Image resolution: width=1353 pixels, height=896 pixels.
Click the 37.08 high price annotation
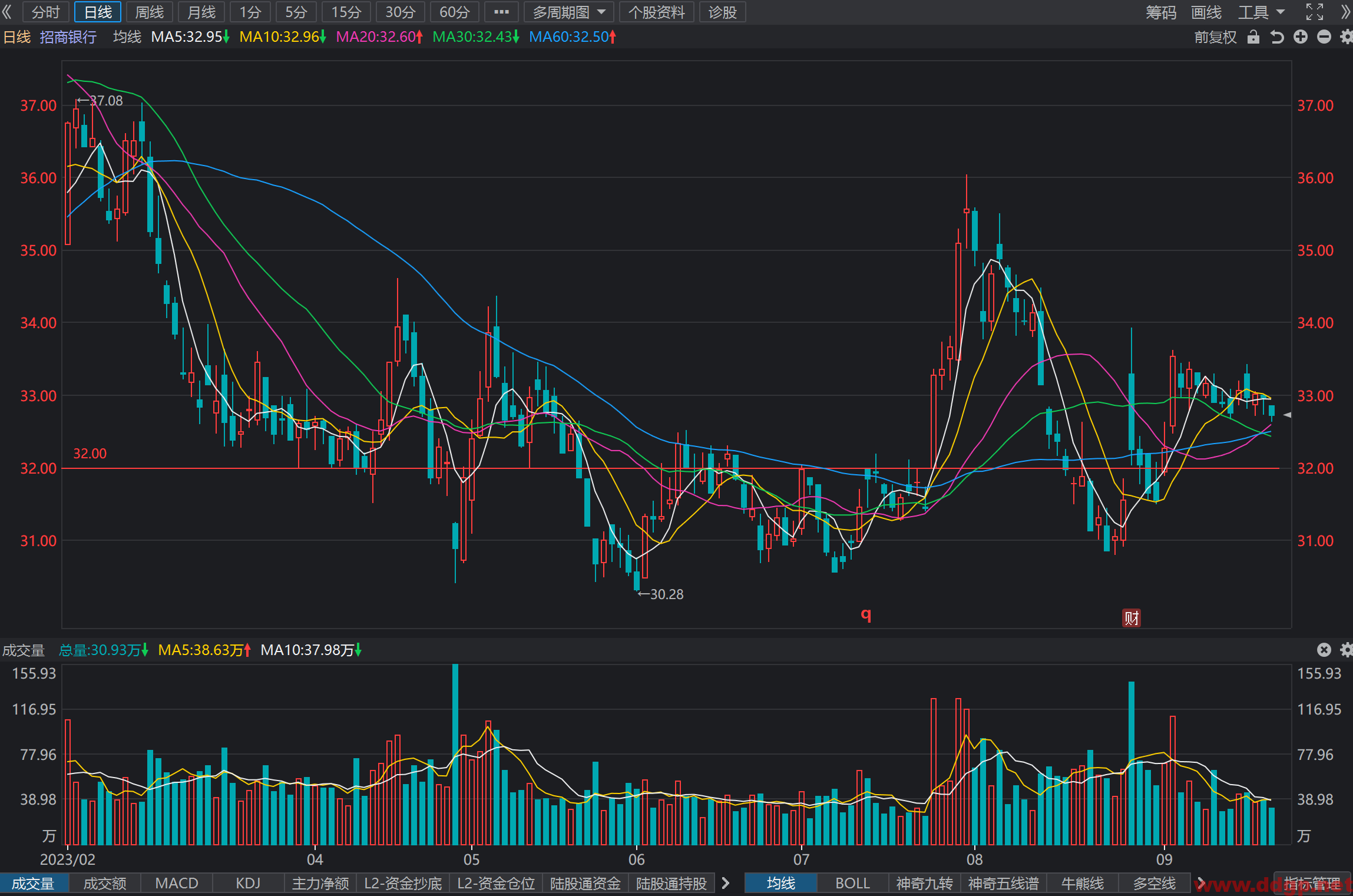click(101, 101)
